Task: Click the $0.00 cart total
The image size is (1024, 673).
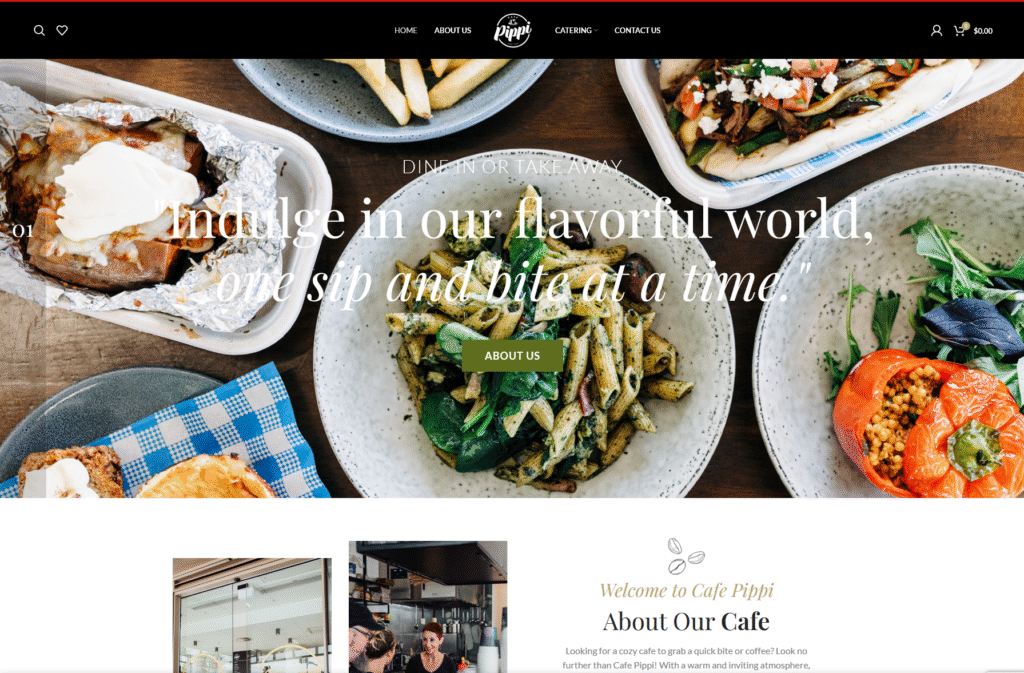Action: [x=983, y=31]
